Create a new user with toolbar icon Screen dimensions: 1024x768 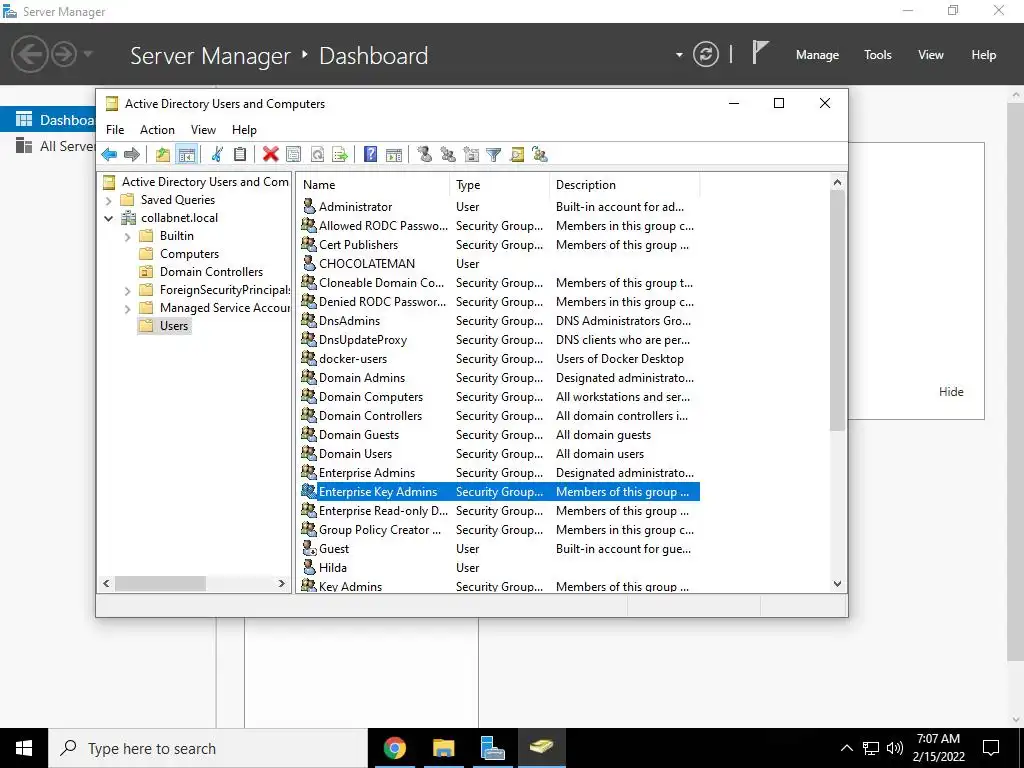point(424,155)
